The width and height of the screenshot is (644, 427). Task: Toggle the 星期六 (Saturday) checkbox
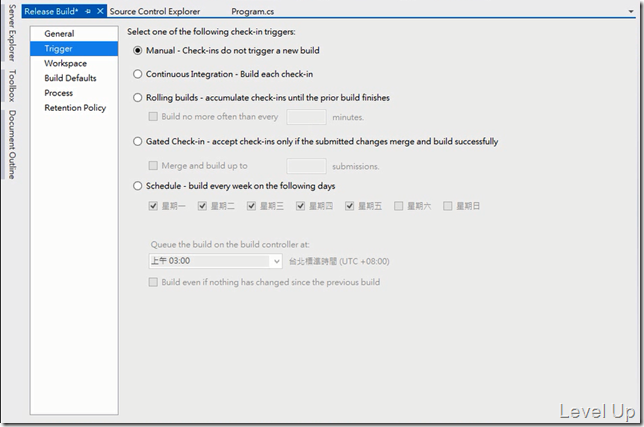[x=398, y=206]
